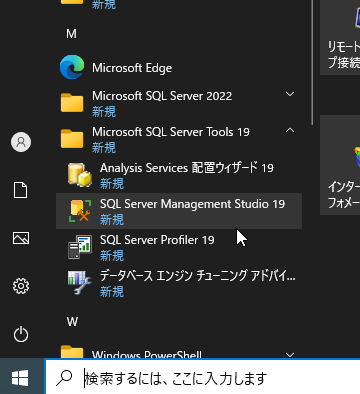The height and width of the screenshot is (394, 360).
Task: Open the Settings gear icon
Action: pos(21,286)
